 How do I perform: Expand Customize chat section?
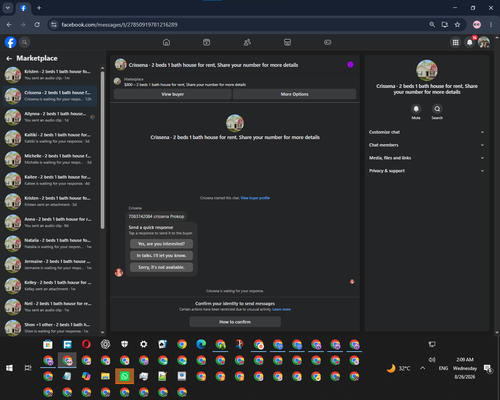point(426,132)
